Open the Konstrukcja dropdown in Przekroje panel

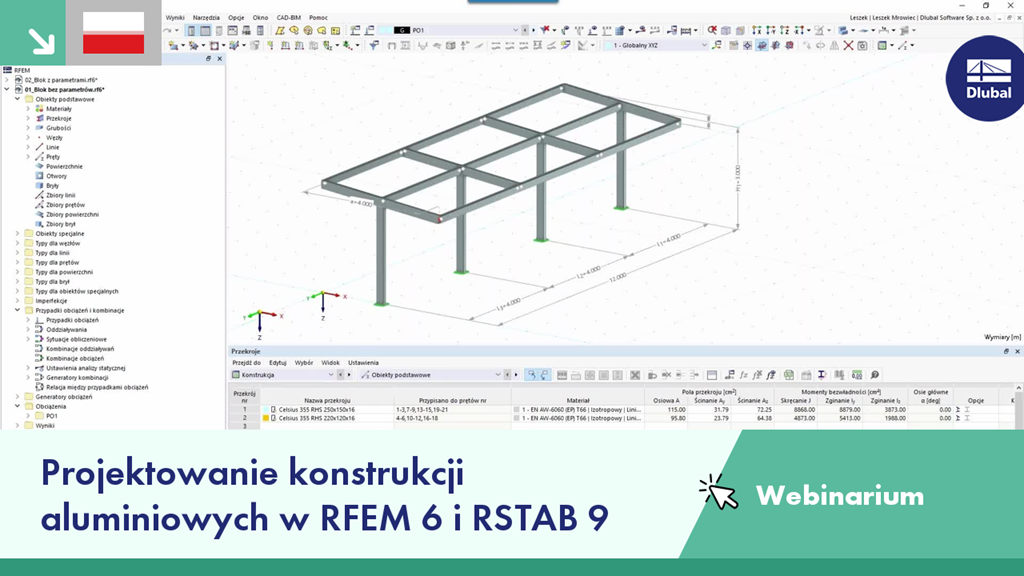point(330,375)
